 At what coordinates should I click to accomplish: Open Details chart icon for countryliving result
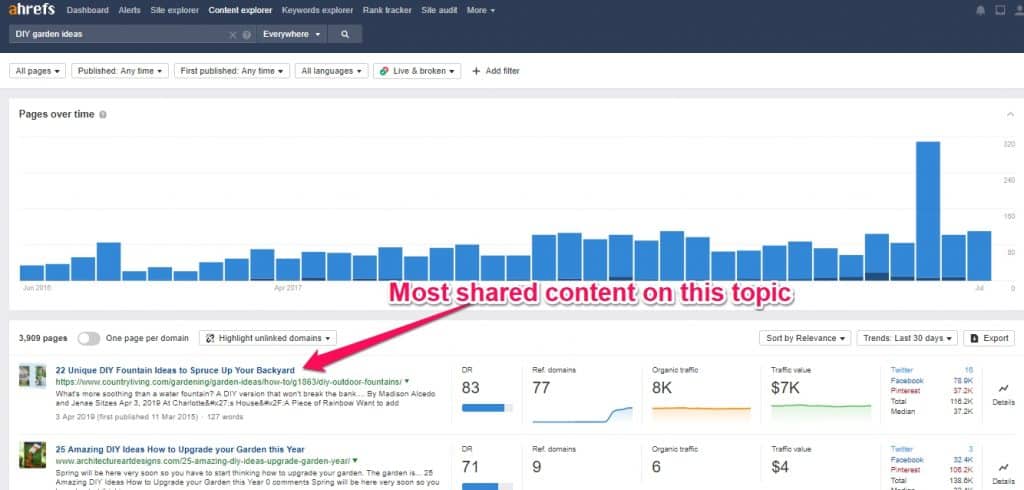(1003, 389)
